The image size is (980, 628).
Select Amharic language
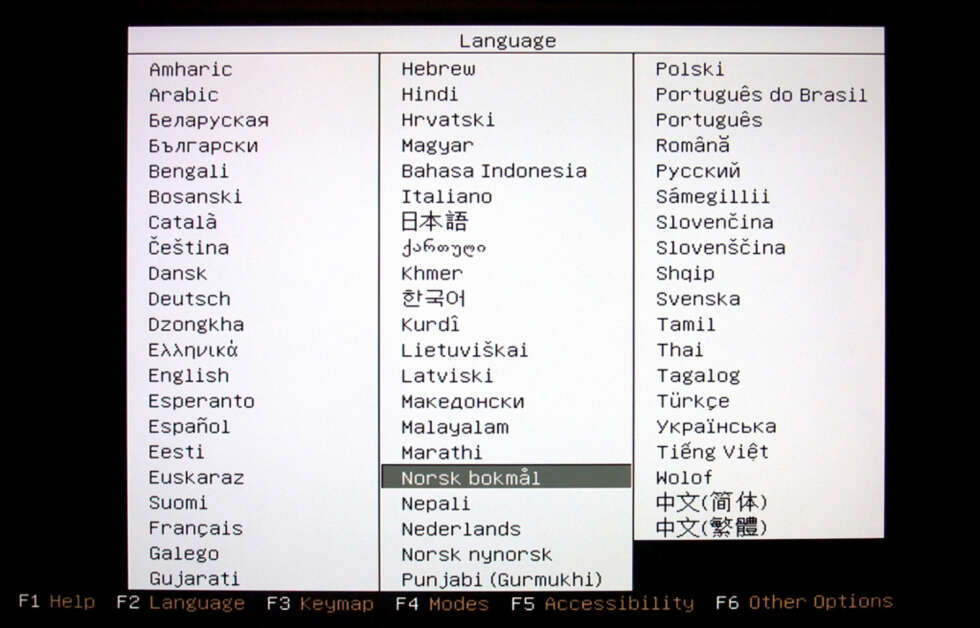[x=191, y=69]
